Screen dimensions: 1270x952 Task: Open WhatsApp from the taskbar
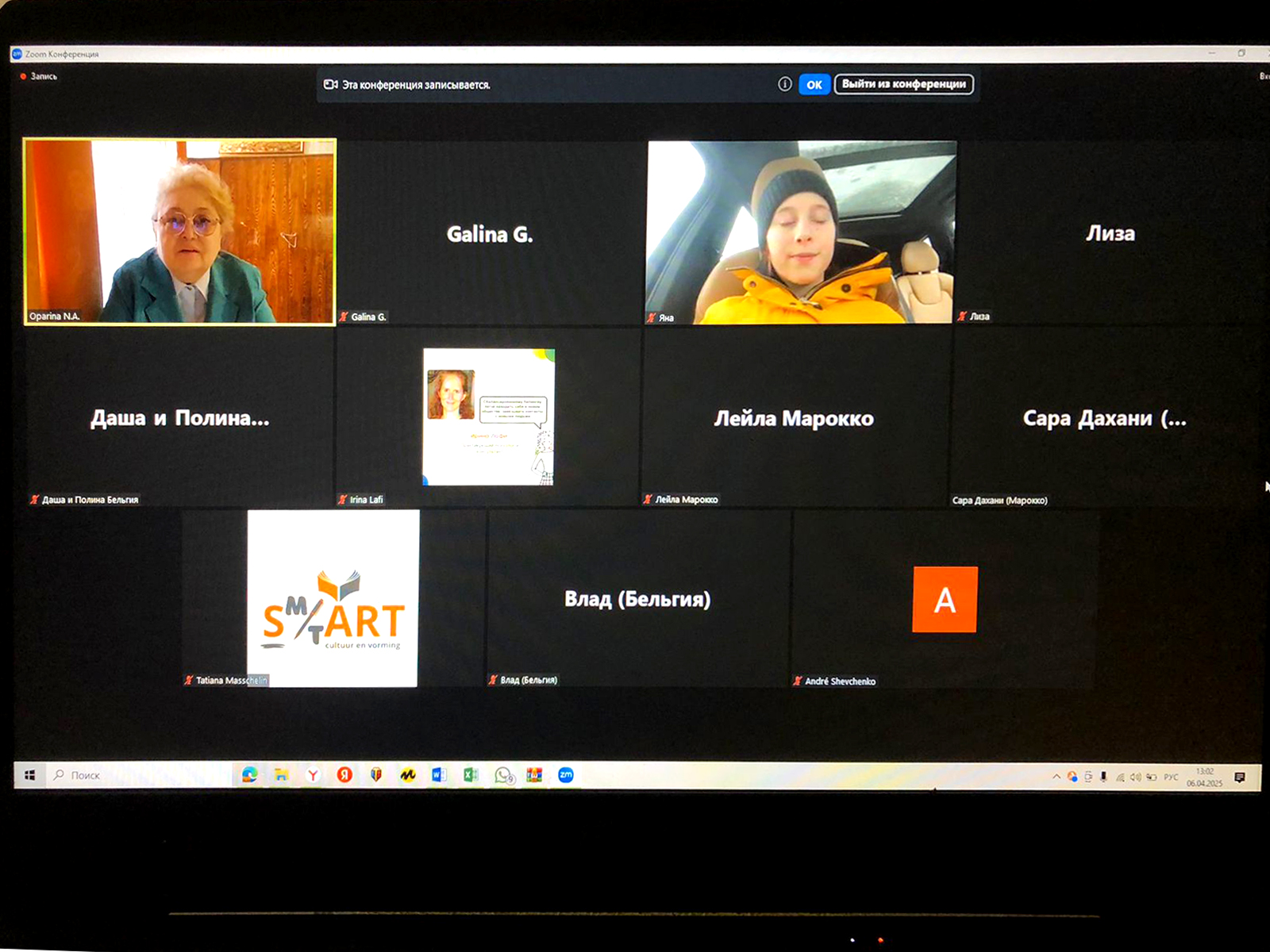pyautogui.click(x=503, y=775)
